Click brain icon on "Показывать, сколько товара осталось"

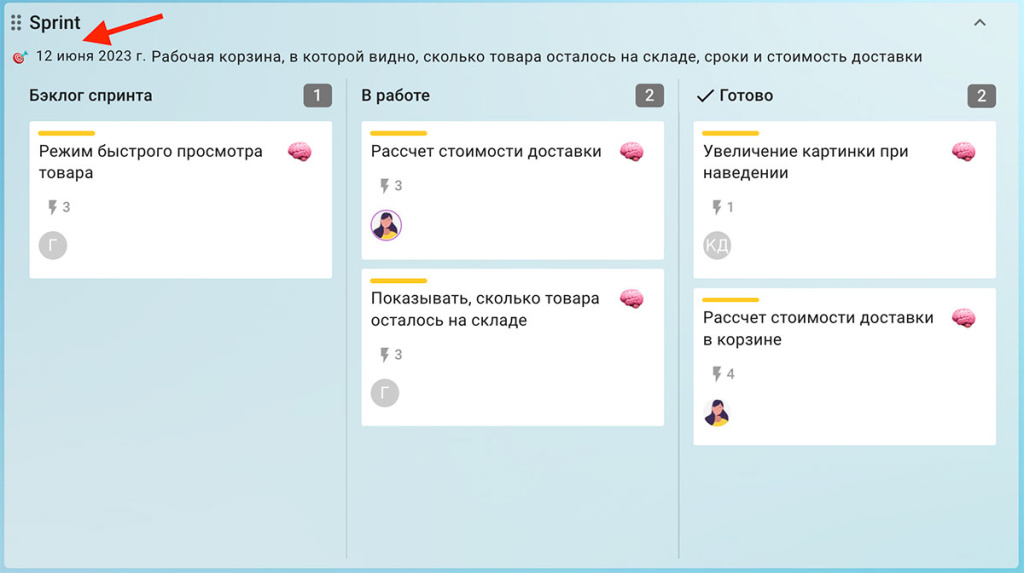click(631, 298)
